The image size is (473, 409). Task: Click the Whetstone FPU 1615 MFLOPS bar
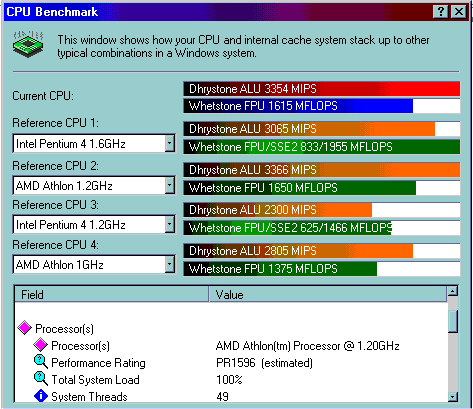click(322, 106)
